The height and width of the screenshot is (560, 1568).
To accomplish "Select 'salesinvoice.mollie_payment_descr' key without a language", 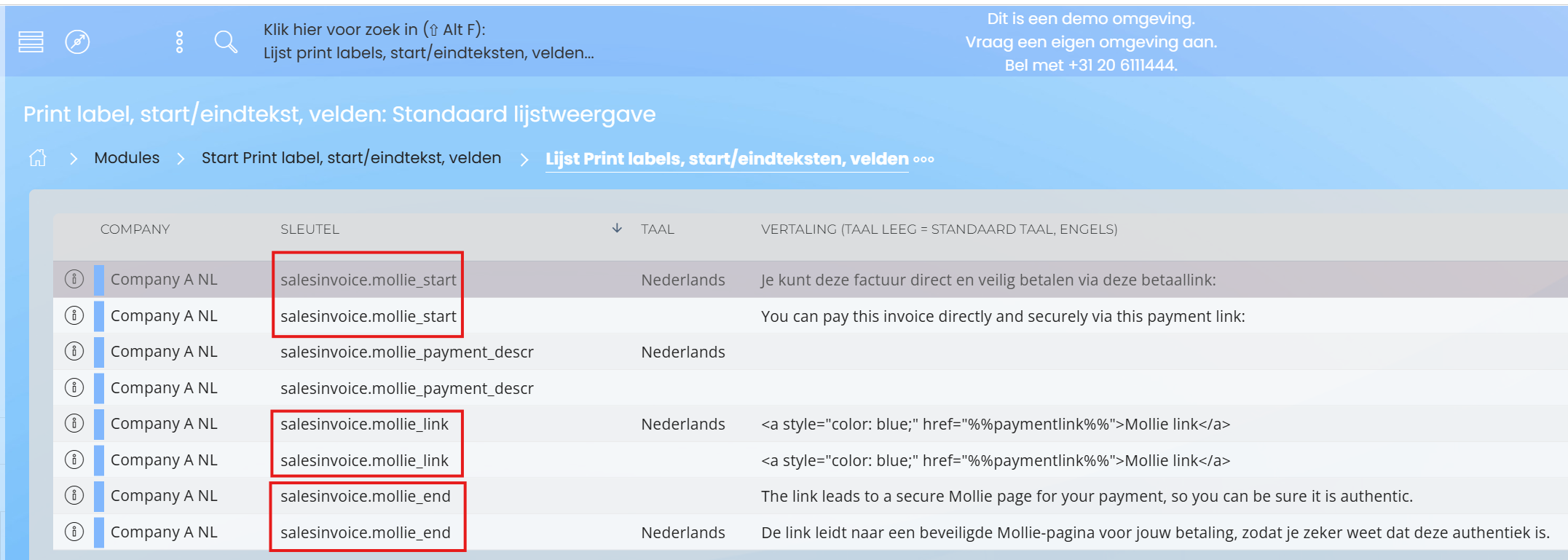I will point(407,388).
